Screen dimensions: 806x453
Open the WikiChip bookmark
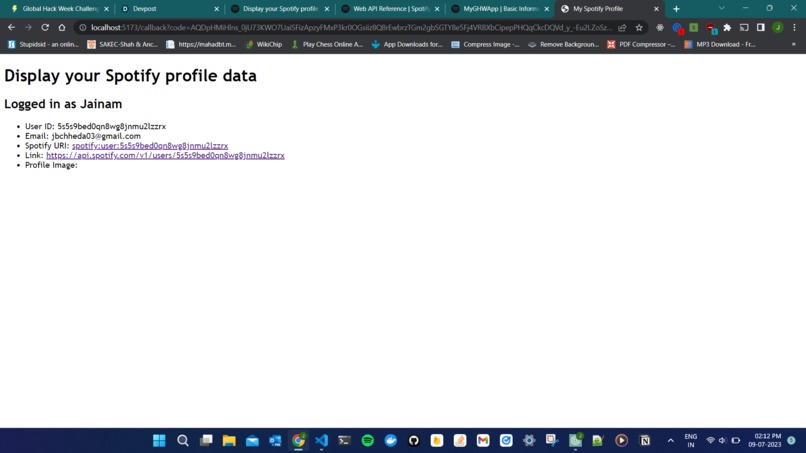(x=264, y=44)
